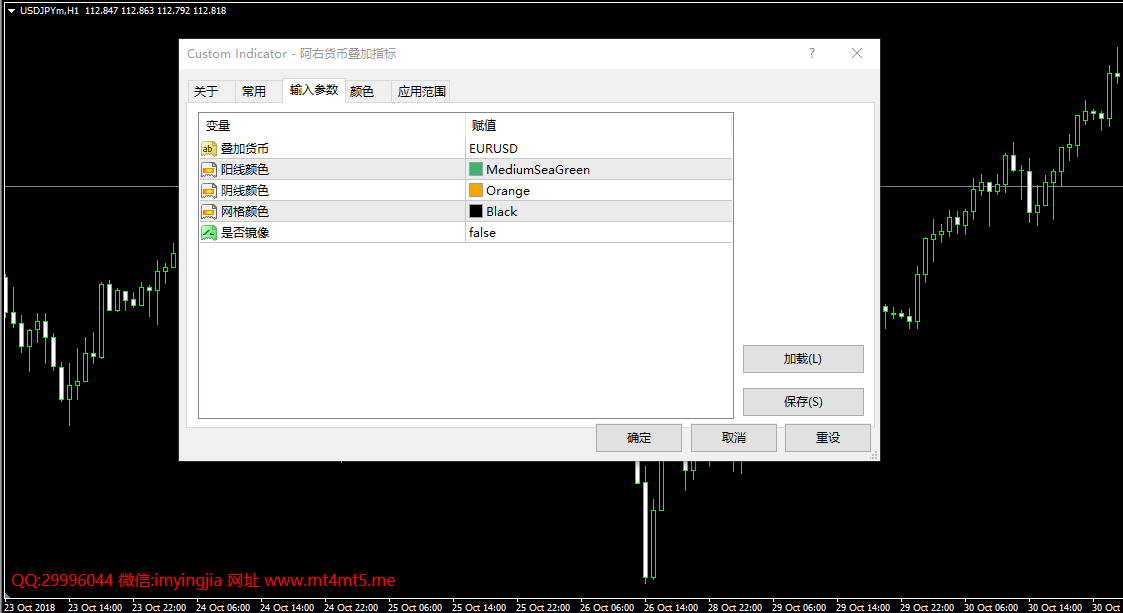Switch to the 常用 tab
This screenshot has height=613, width=1123.
(254, 92)
